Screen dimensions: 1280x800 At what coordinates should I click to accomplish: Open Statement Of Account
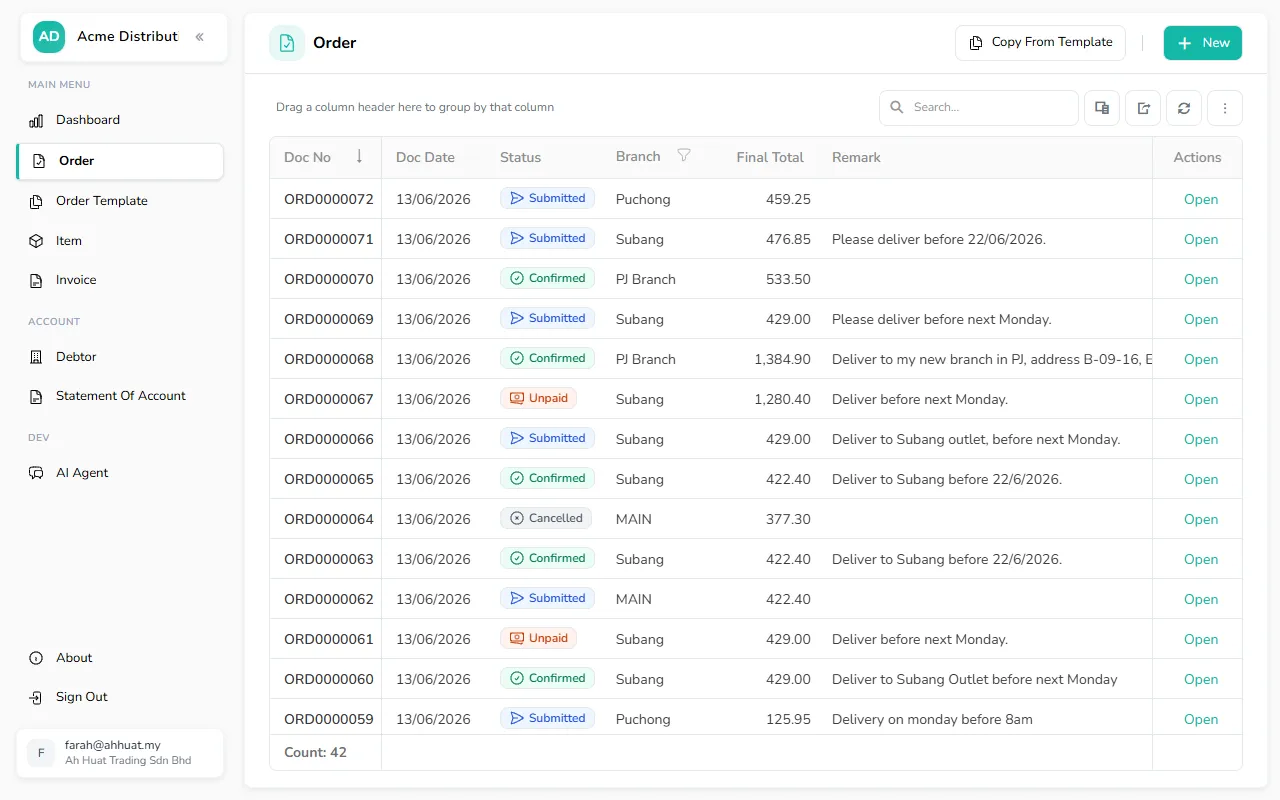tap(120, 396)
